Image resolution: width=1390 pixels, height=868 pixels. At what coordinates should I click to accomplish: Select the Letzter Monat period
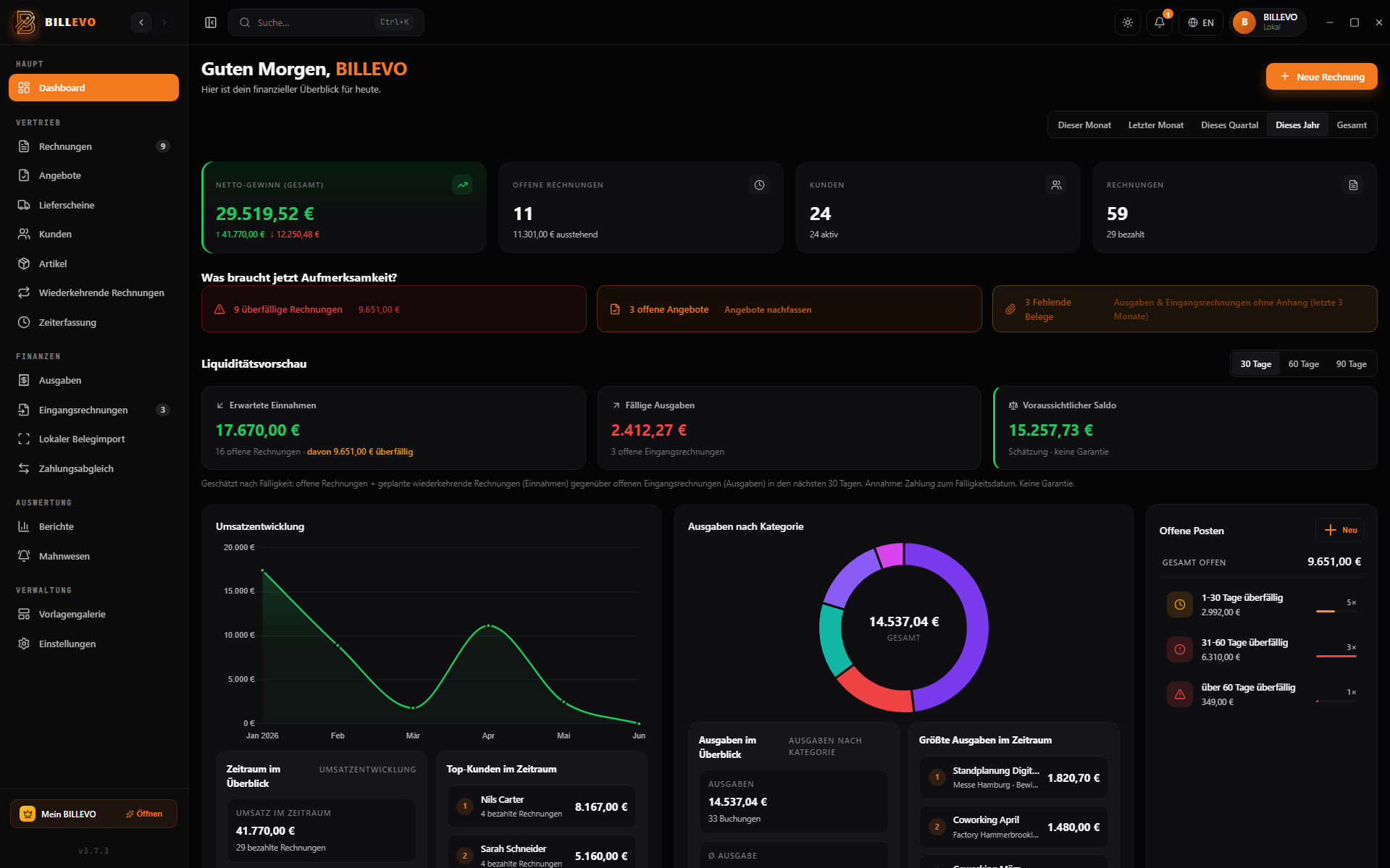click(1155, 125)
